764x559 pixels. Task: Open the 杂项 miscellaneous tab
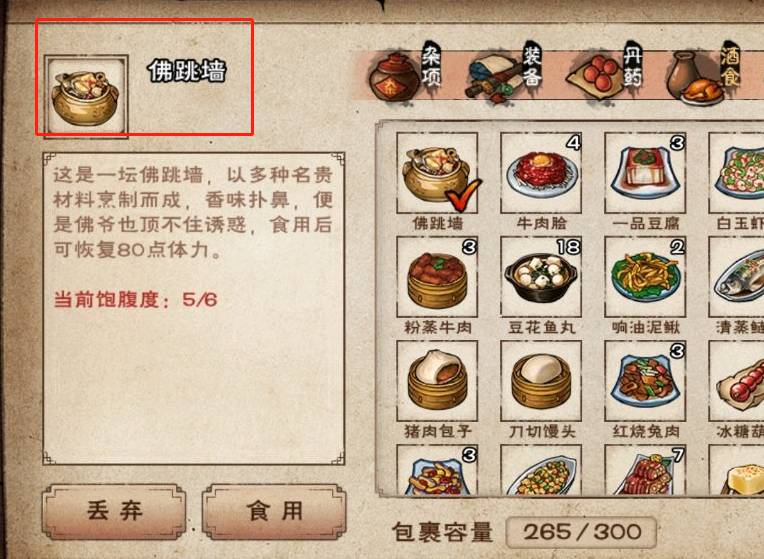(405, 72)
